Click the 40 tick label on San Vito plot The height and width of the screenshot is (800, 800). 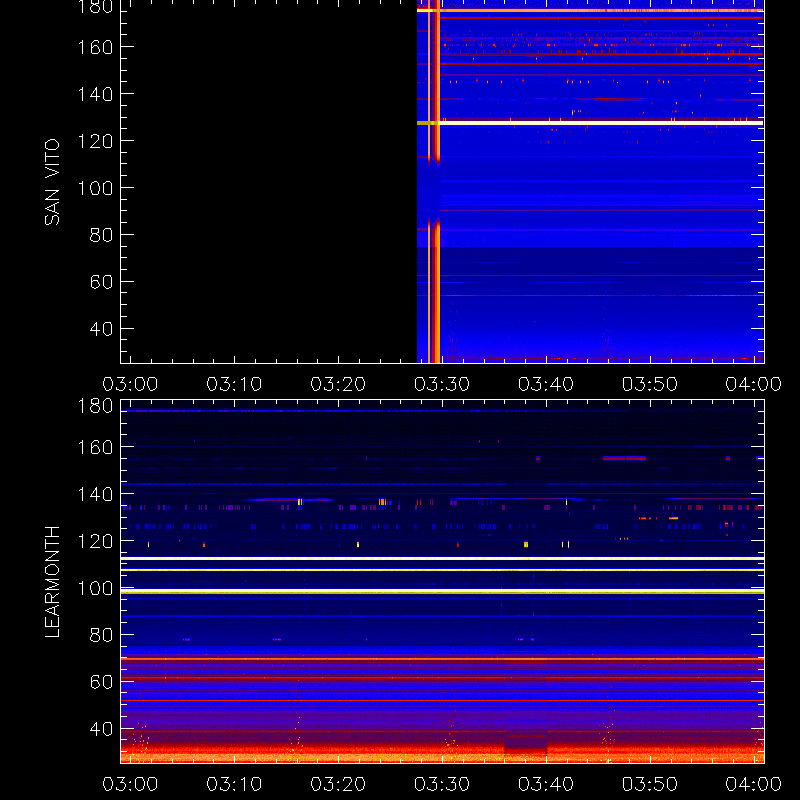(x=102, y=329)
